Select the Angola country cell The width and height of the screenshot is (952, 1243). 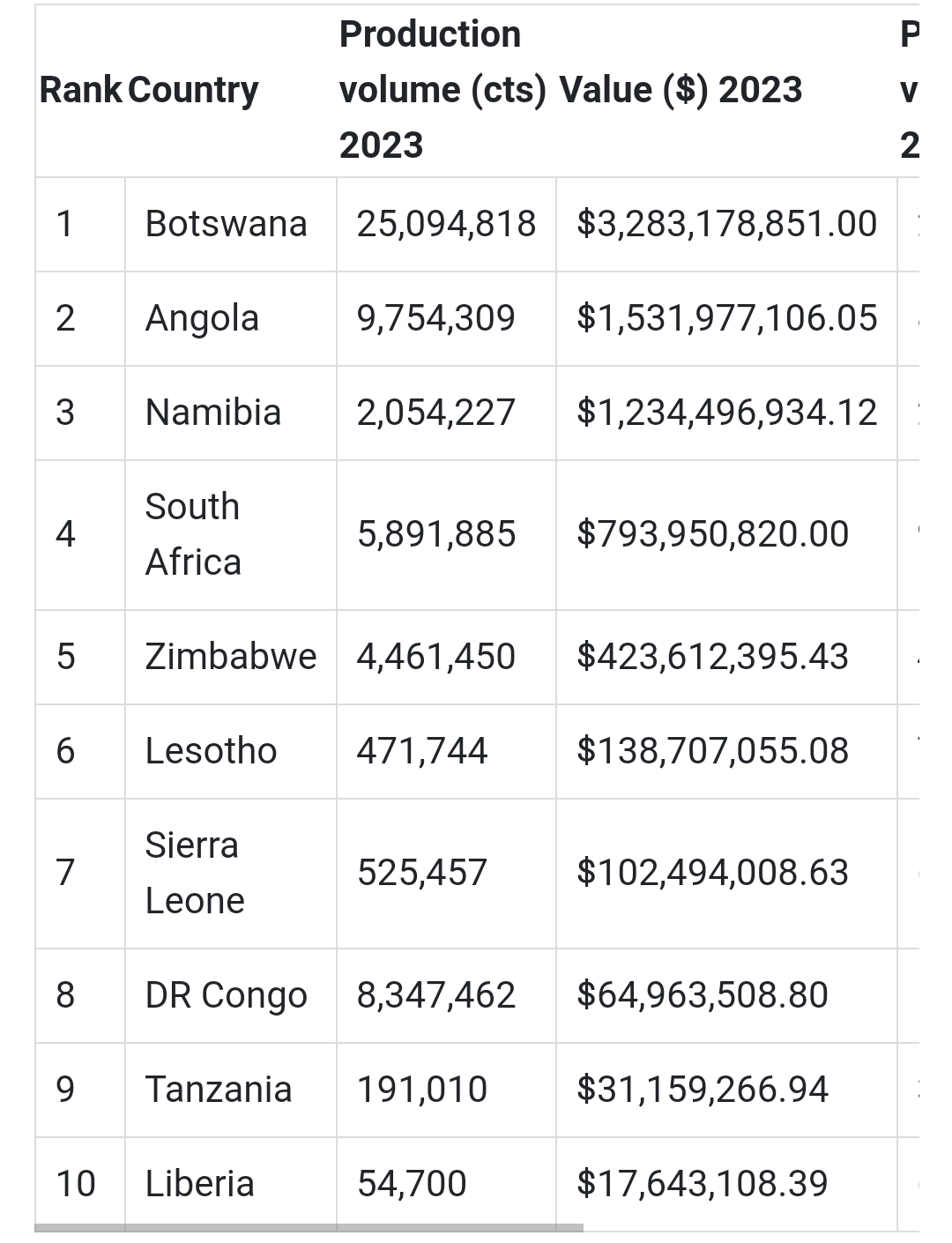tap(202, 318)
